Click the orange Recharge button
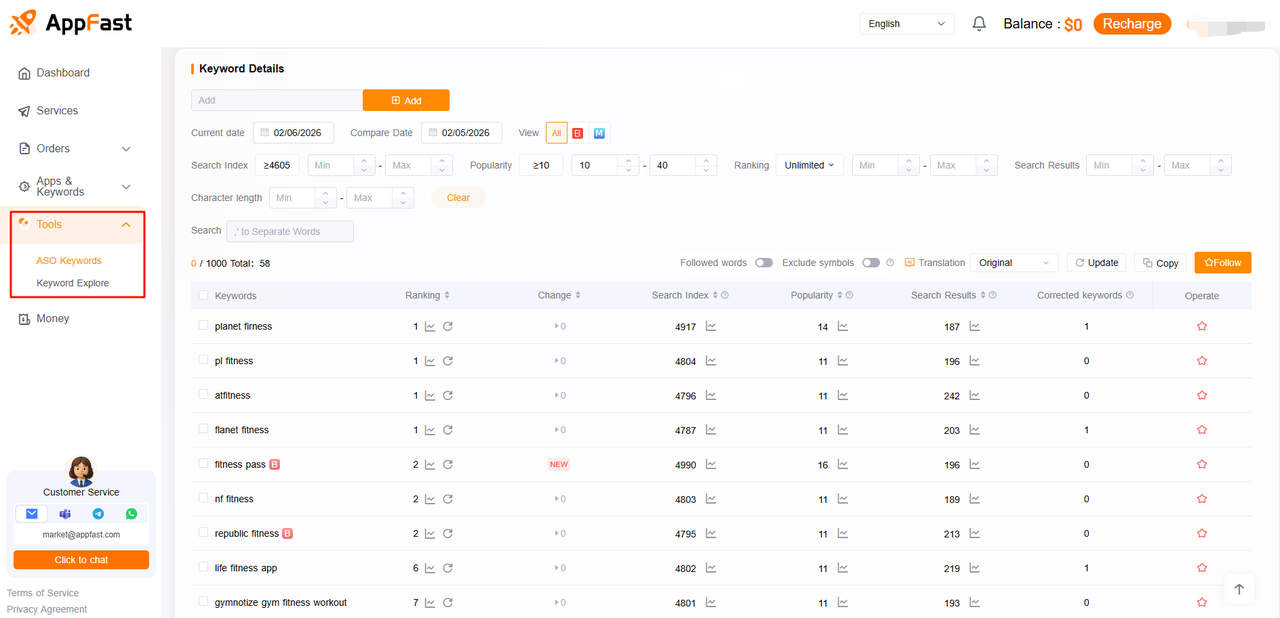1280x618 pixels. pos(1132,24)
